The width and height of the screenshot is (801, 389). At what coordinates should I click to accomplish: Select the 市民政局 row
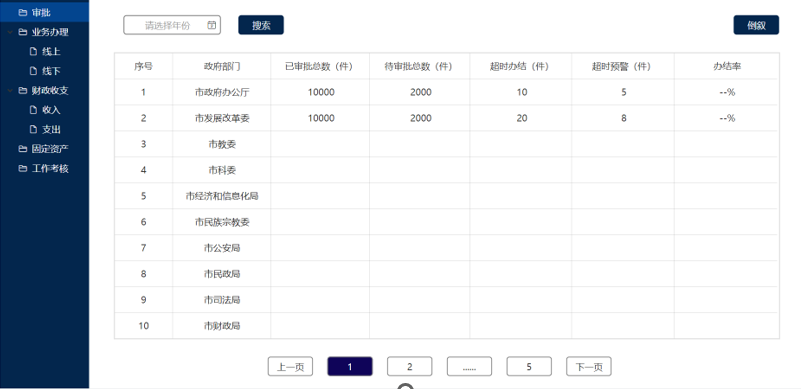pos(447,274)
